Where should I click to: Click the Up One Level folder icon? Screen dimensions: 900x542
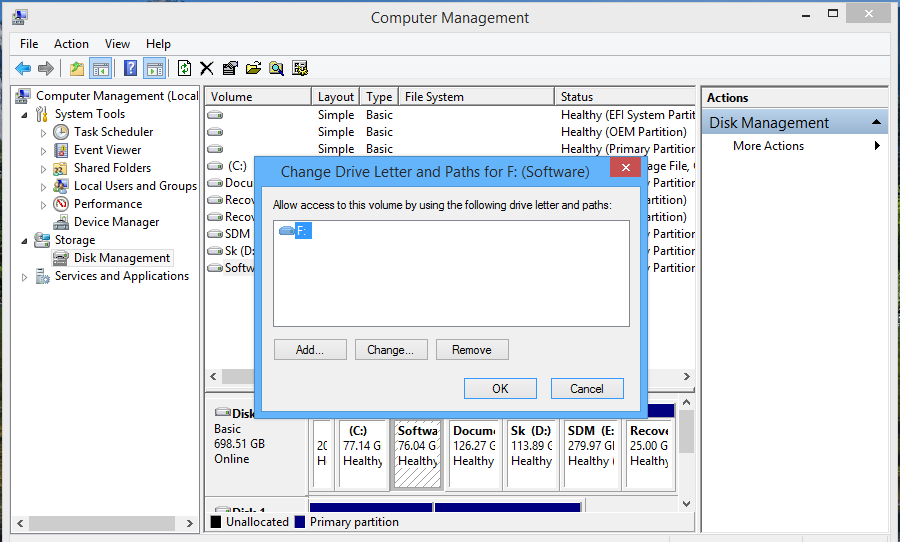(x=77, y=69)
